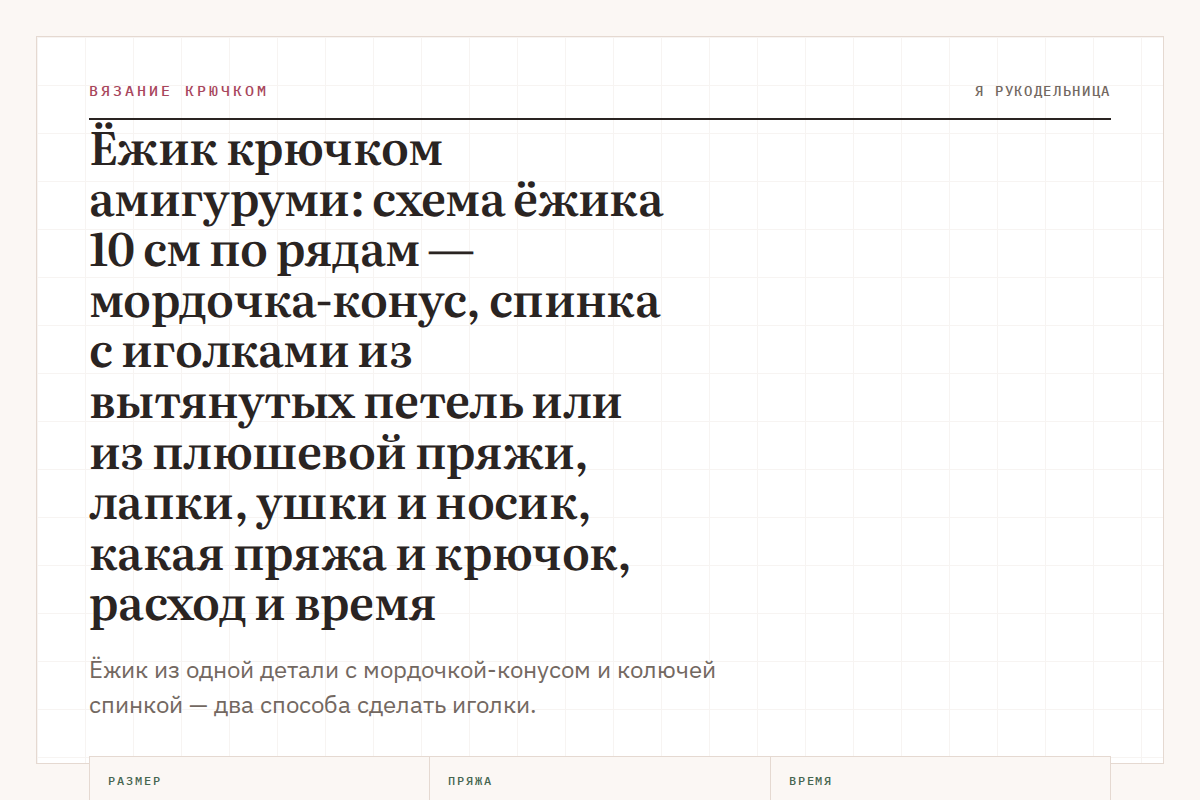Go to Я РУКОДЕЛЬНИЦА site link
The width and height of the screenshot is (1200, 800).
click(1042, 91)
